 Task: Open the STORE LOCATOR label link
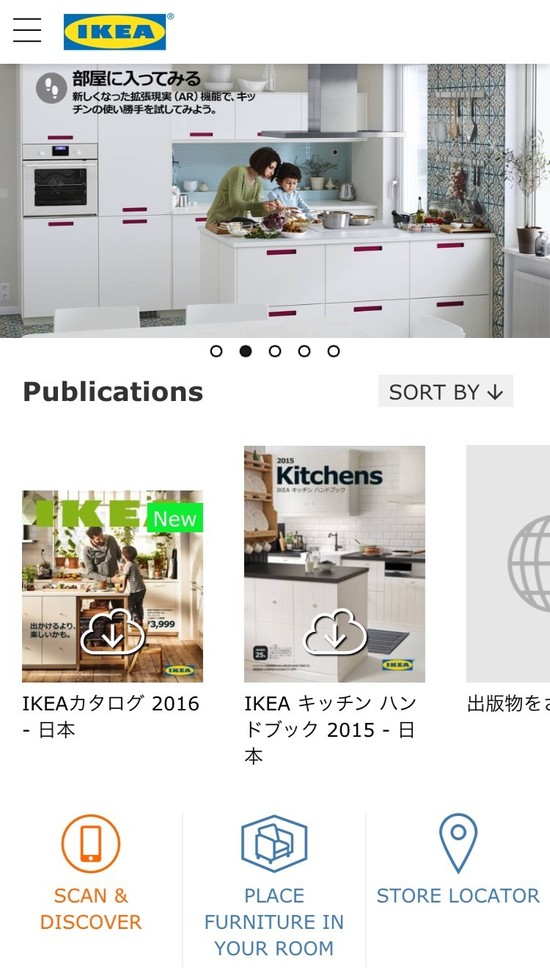458,896
